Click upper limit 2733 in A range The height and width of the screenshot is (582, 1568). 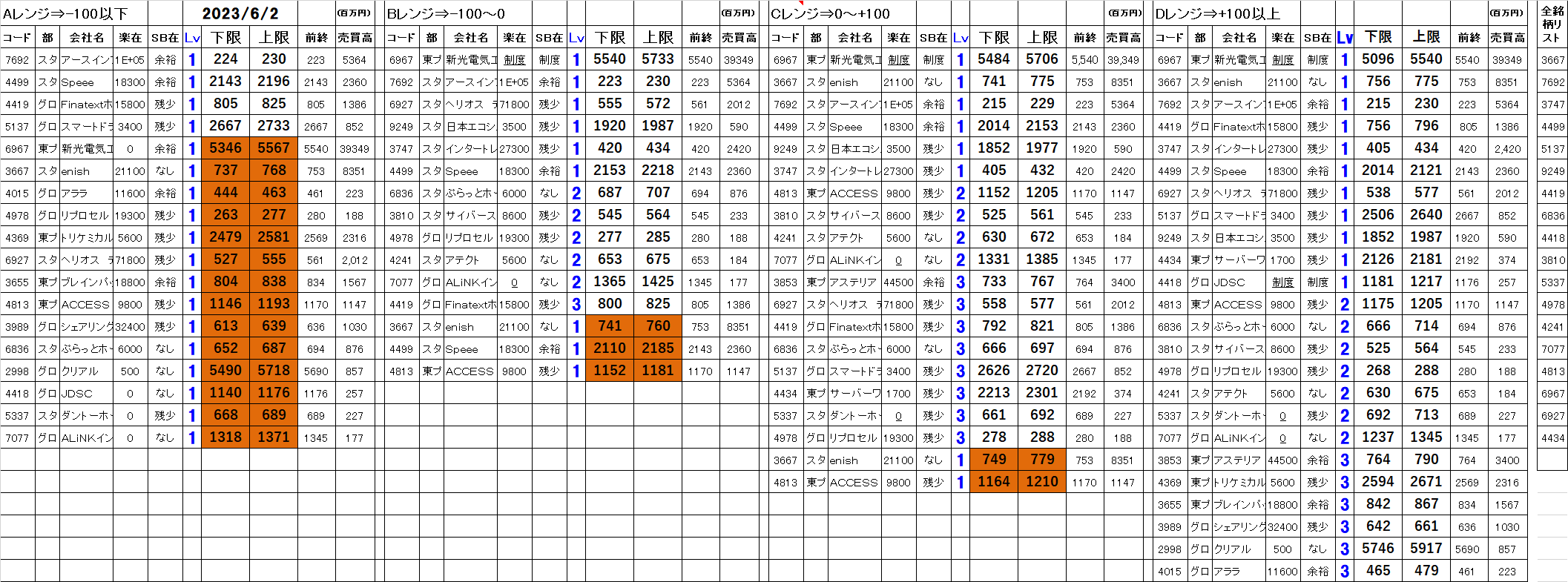tap(274, 126)
